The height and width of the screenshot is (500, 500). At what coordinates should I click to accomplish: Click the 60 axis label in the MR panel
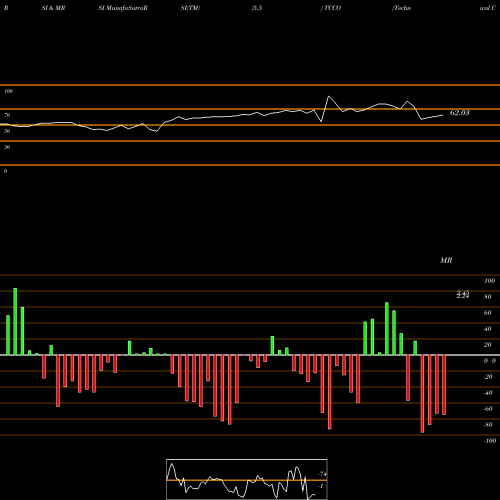click(488, 313)
